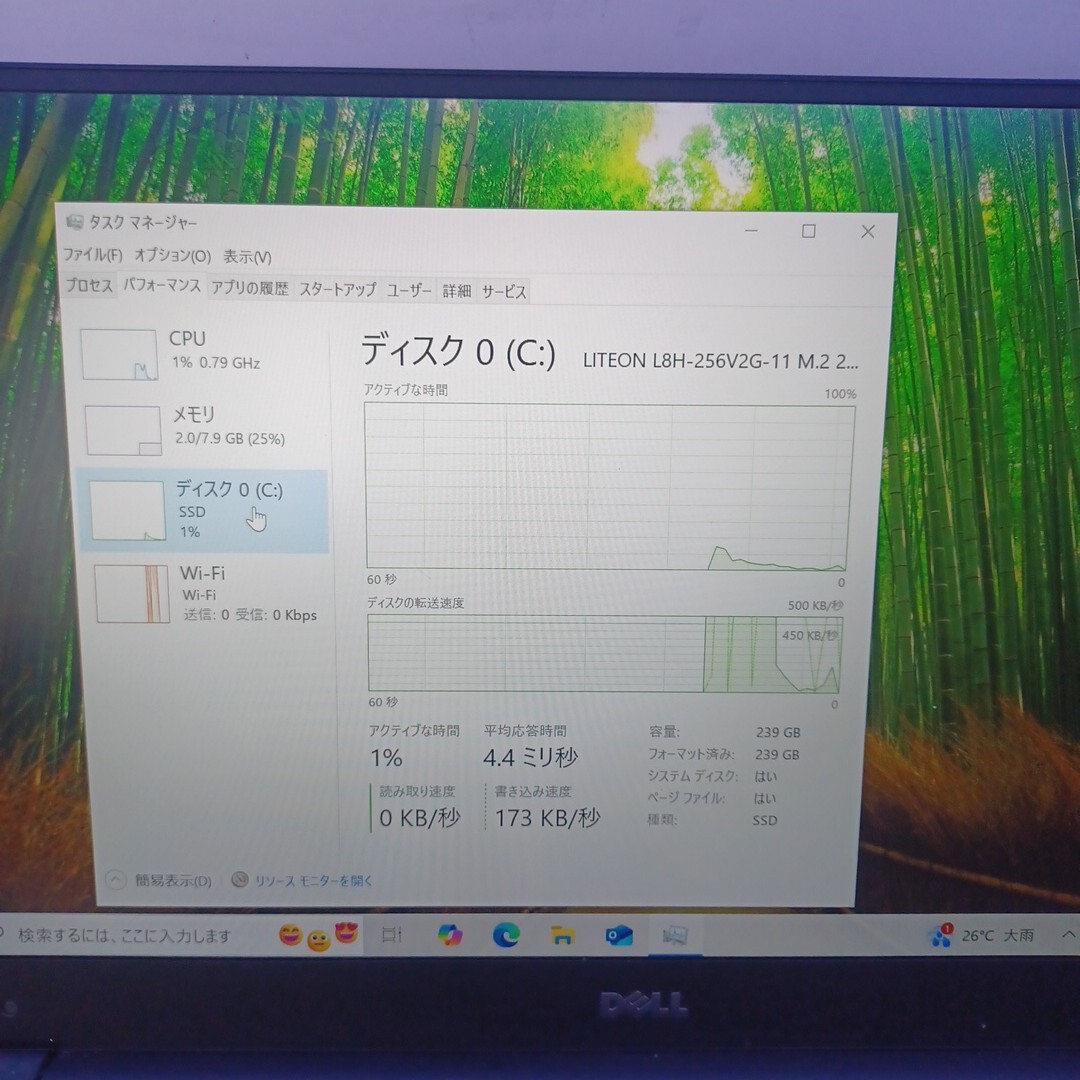Switch to the プロセス tab
The height and width of the screenshot is (1080, 1080).
click(90, 285)
